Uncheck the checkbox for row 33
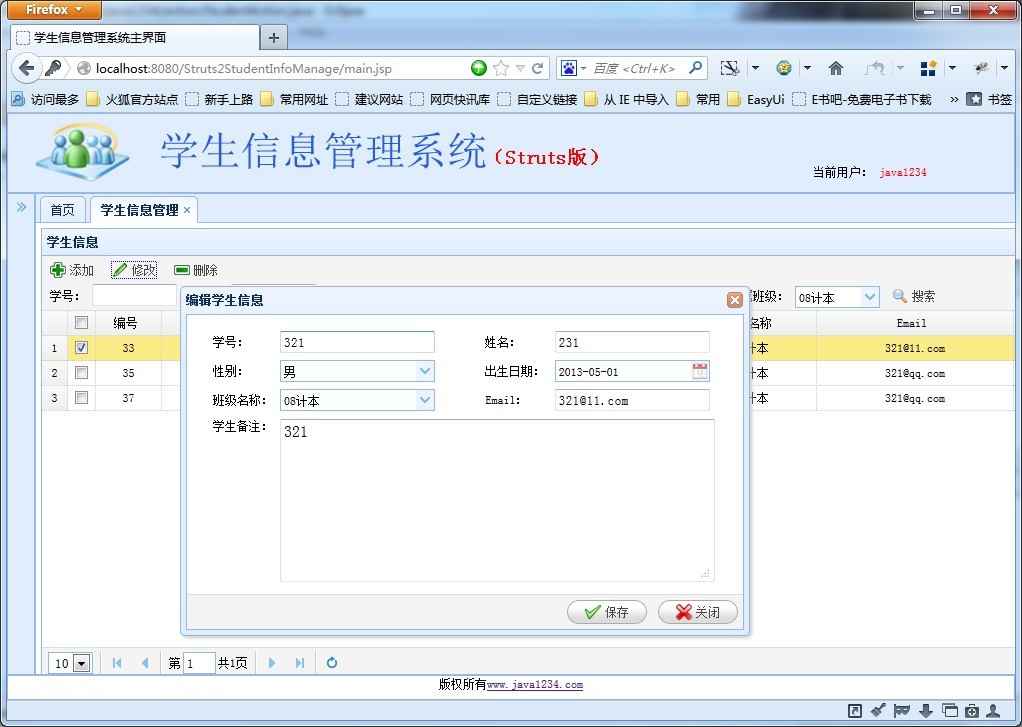The image size is (1022, 727). pos(81,348)
